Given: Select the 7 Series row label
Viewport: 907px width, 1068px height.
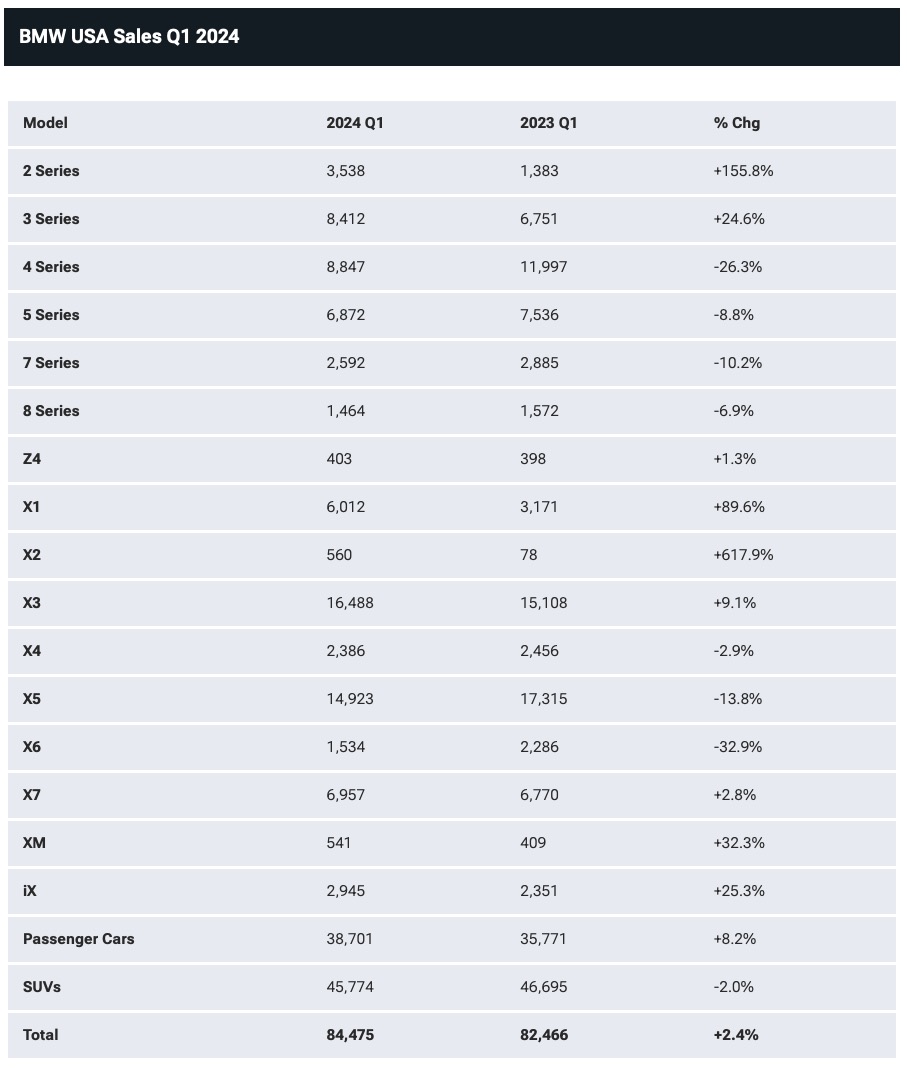Looking at the screenshot, I should (x=51, y=363).
